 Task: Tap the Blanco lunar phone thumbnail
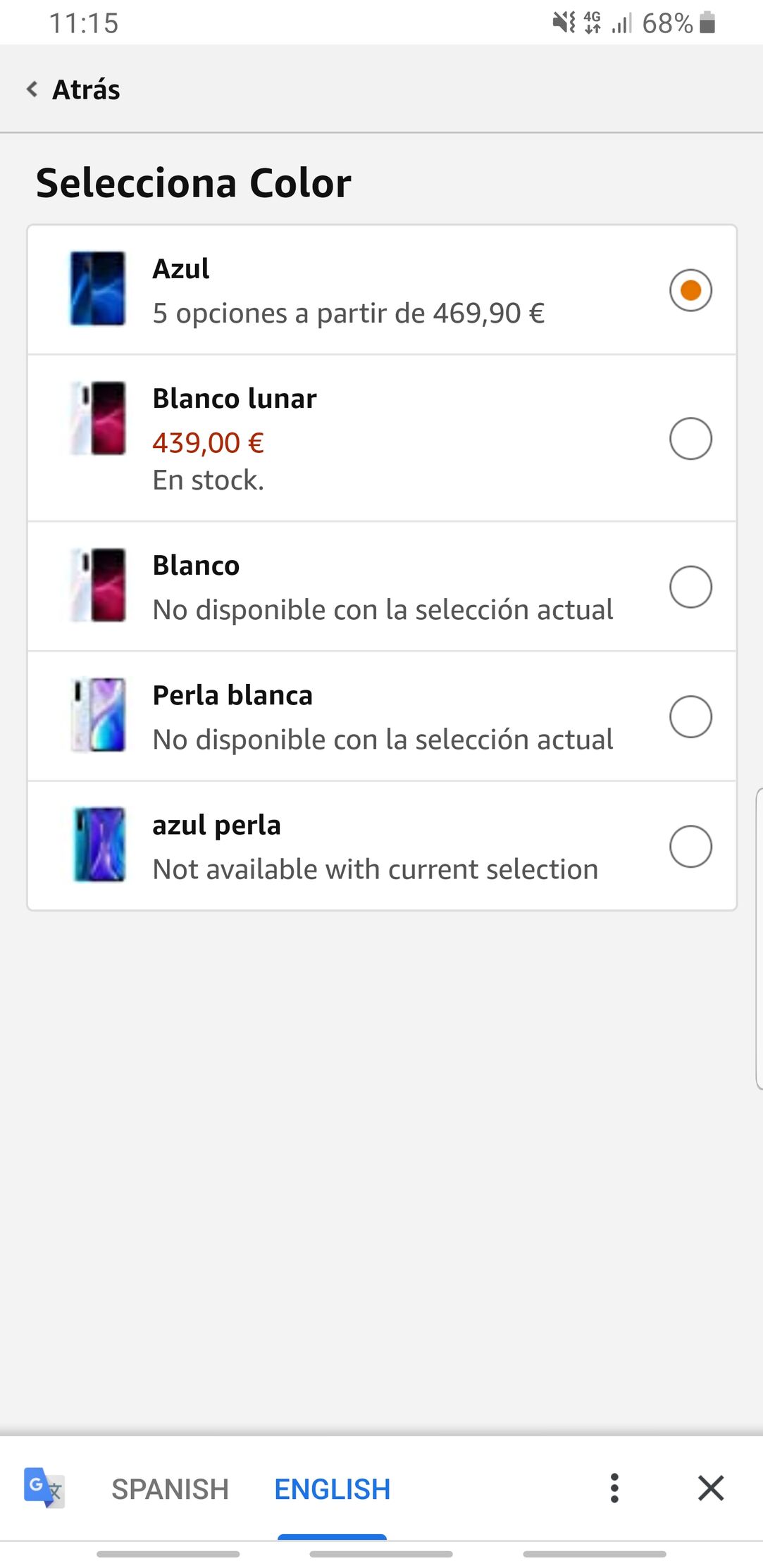(99, 418)
